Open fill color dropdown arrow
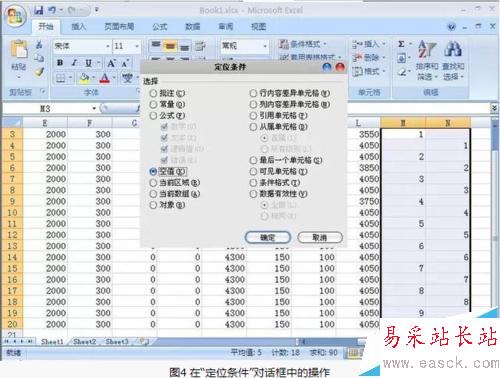500x378 pixels. click(x=93, y=78)
